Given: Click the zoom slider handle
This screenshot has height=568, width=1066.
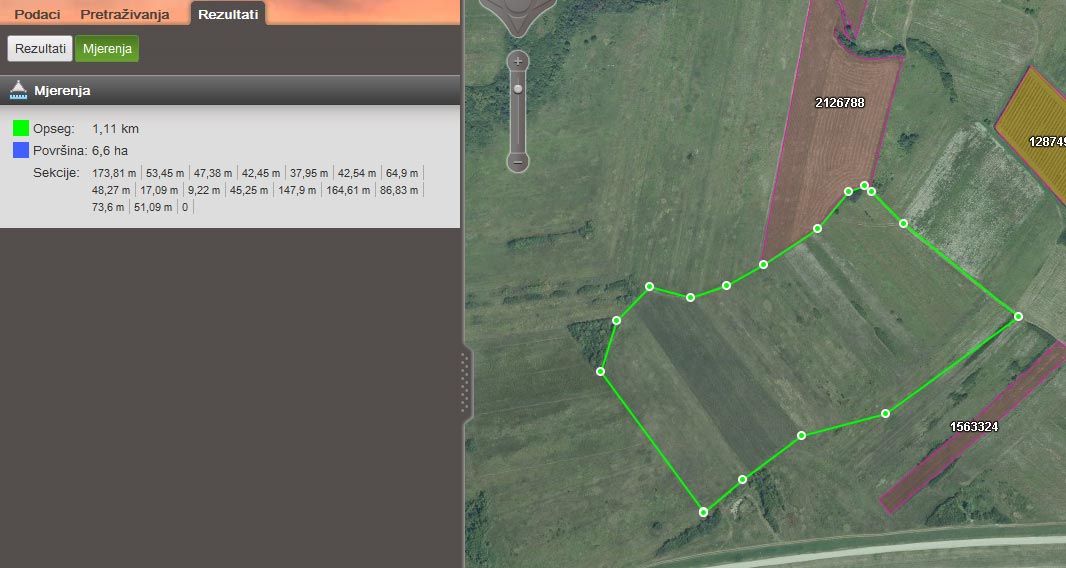Looking at the screenshot, I should [518, 89].
